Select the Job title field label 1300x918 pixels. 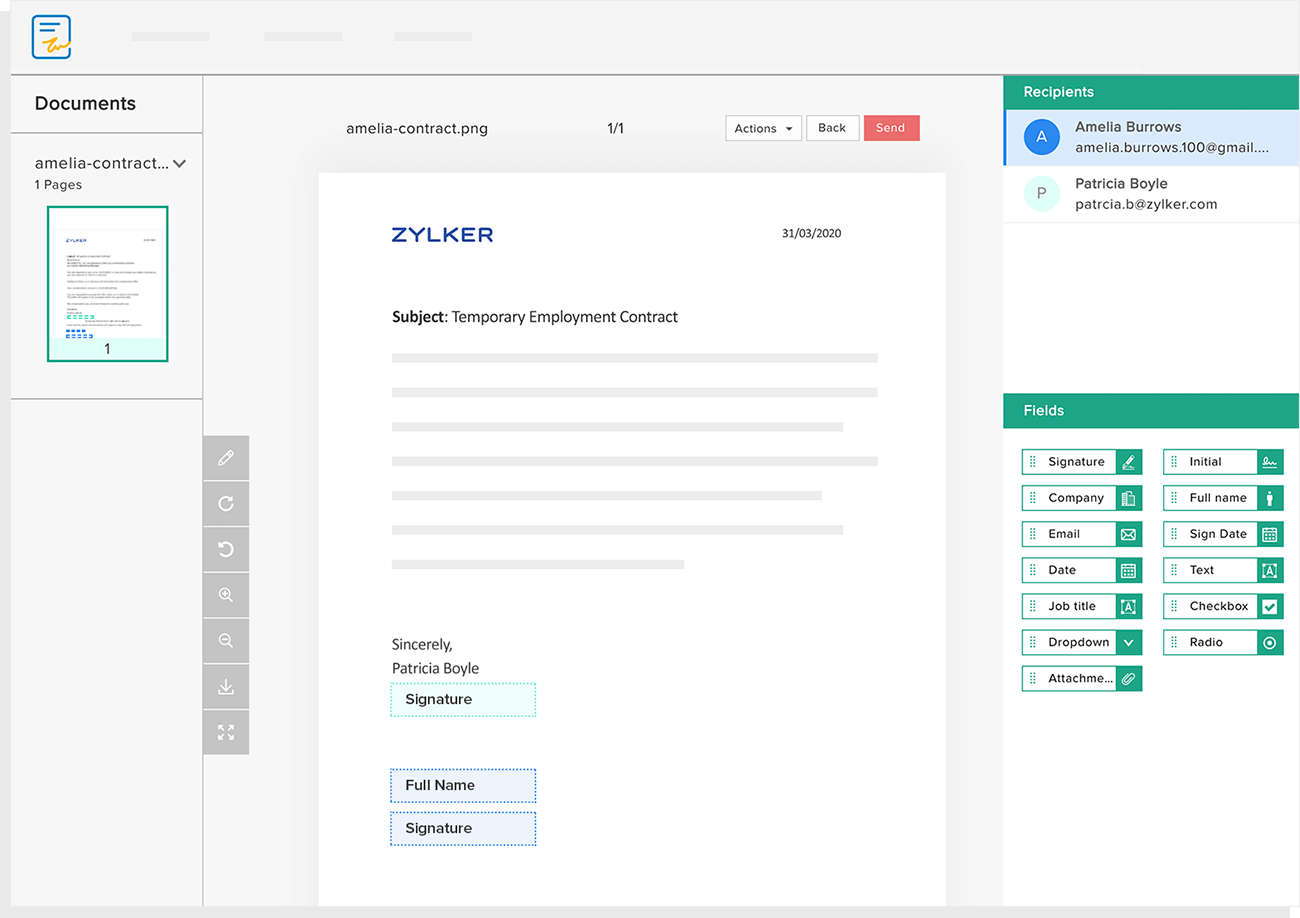[x=1072, y=606]
